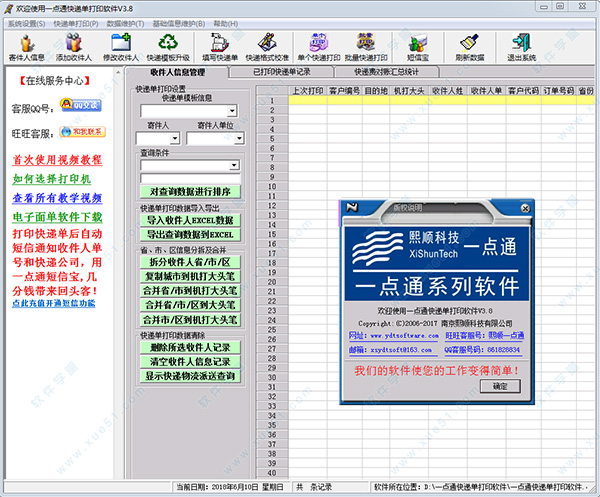Viewport: 600px width, 497px height.
Task: Open 如何选择打印机 link
Action: (52, 179)
